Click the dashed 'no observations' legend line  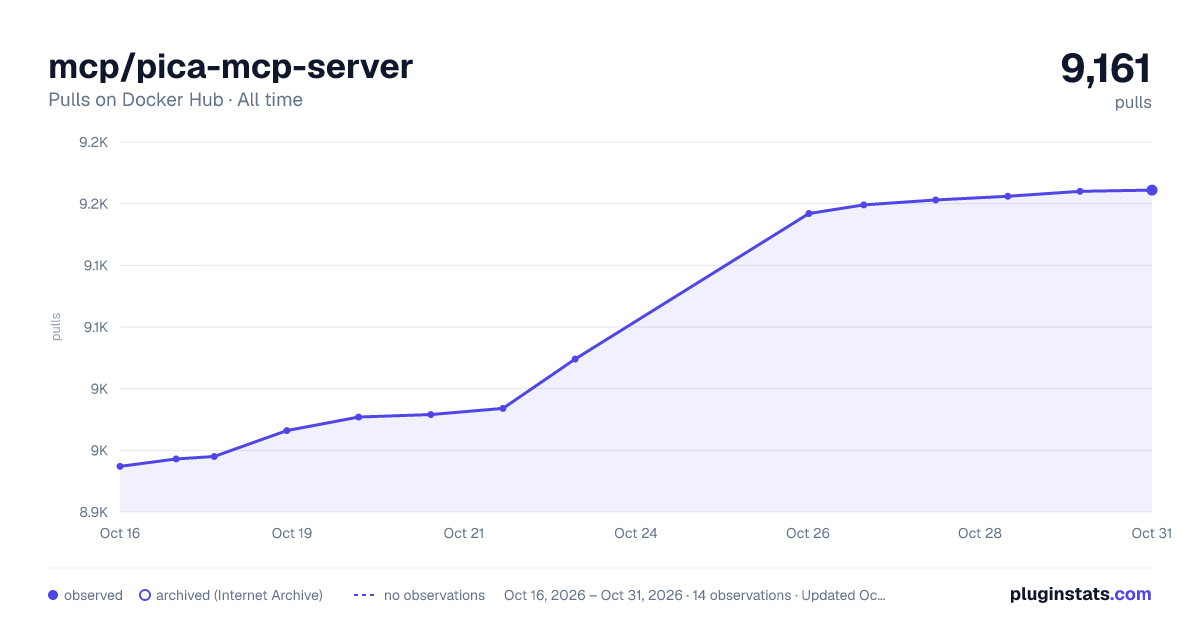(x=364, y=595)
